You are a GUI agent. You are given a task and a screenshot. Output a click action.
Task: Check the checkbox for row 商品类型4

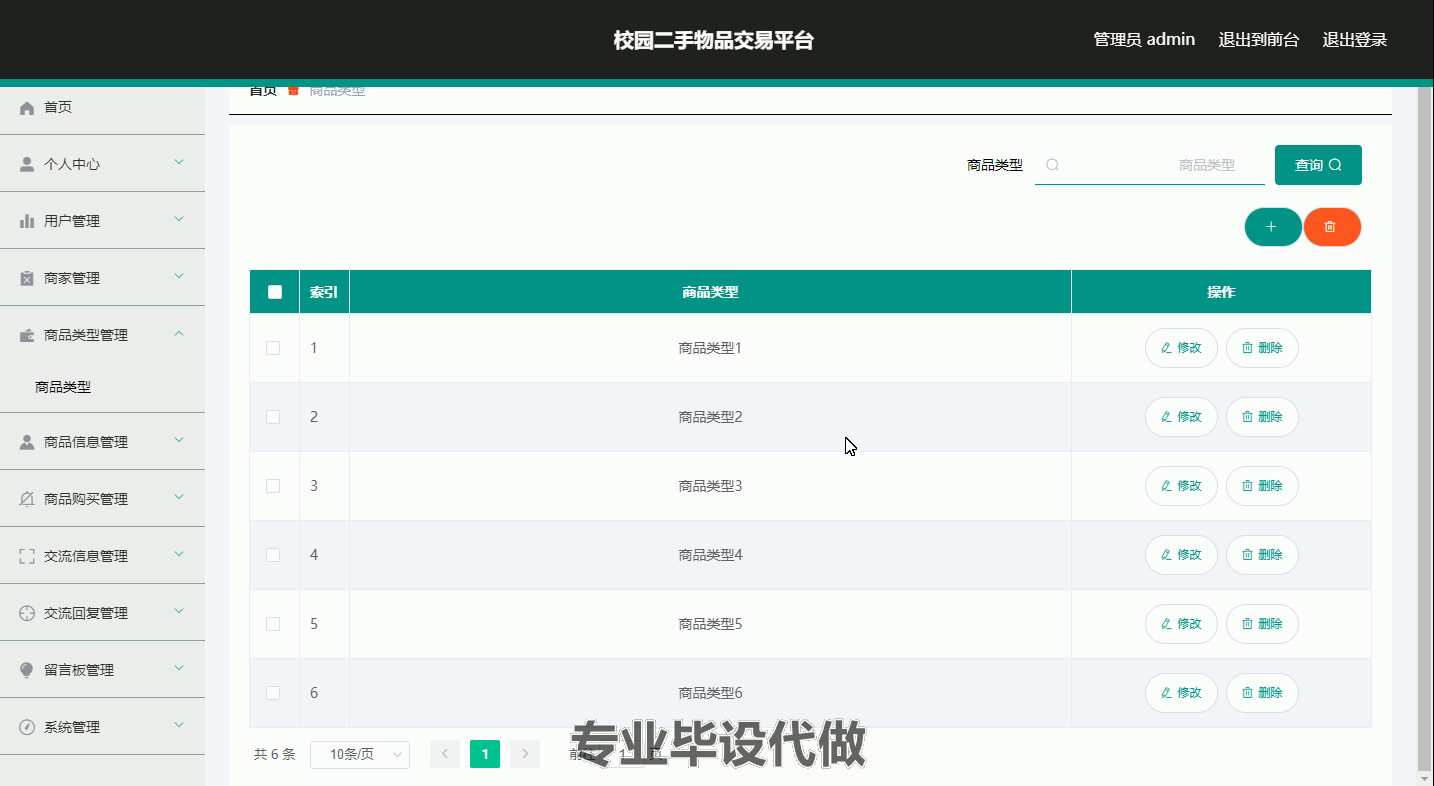pos(273,555)
